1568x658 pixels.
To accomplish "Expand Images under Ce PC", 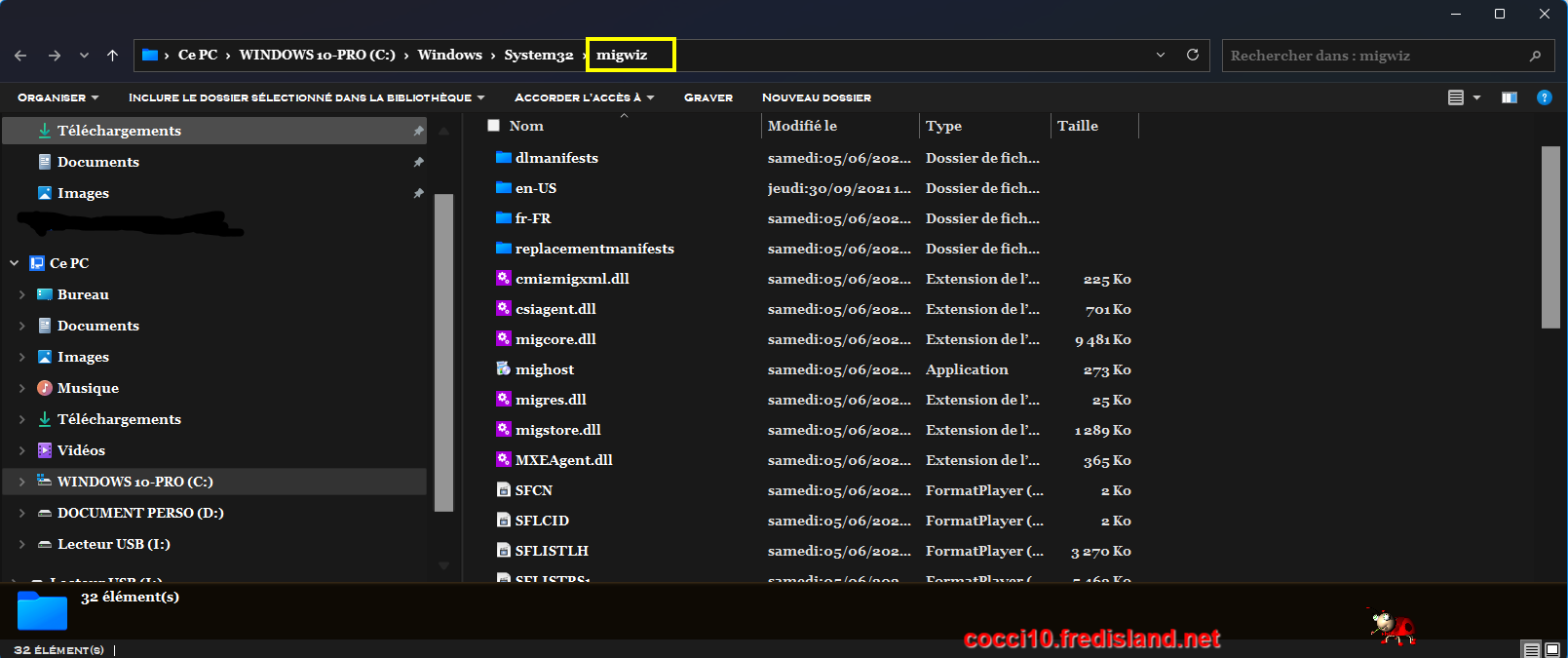I will click(x=21, y=357).
